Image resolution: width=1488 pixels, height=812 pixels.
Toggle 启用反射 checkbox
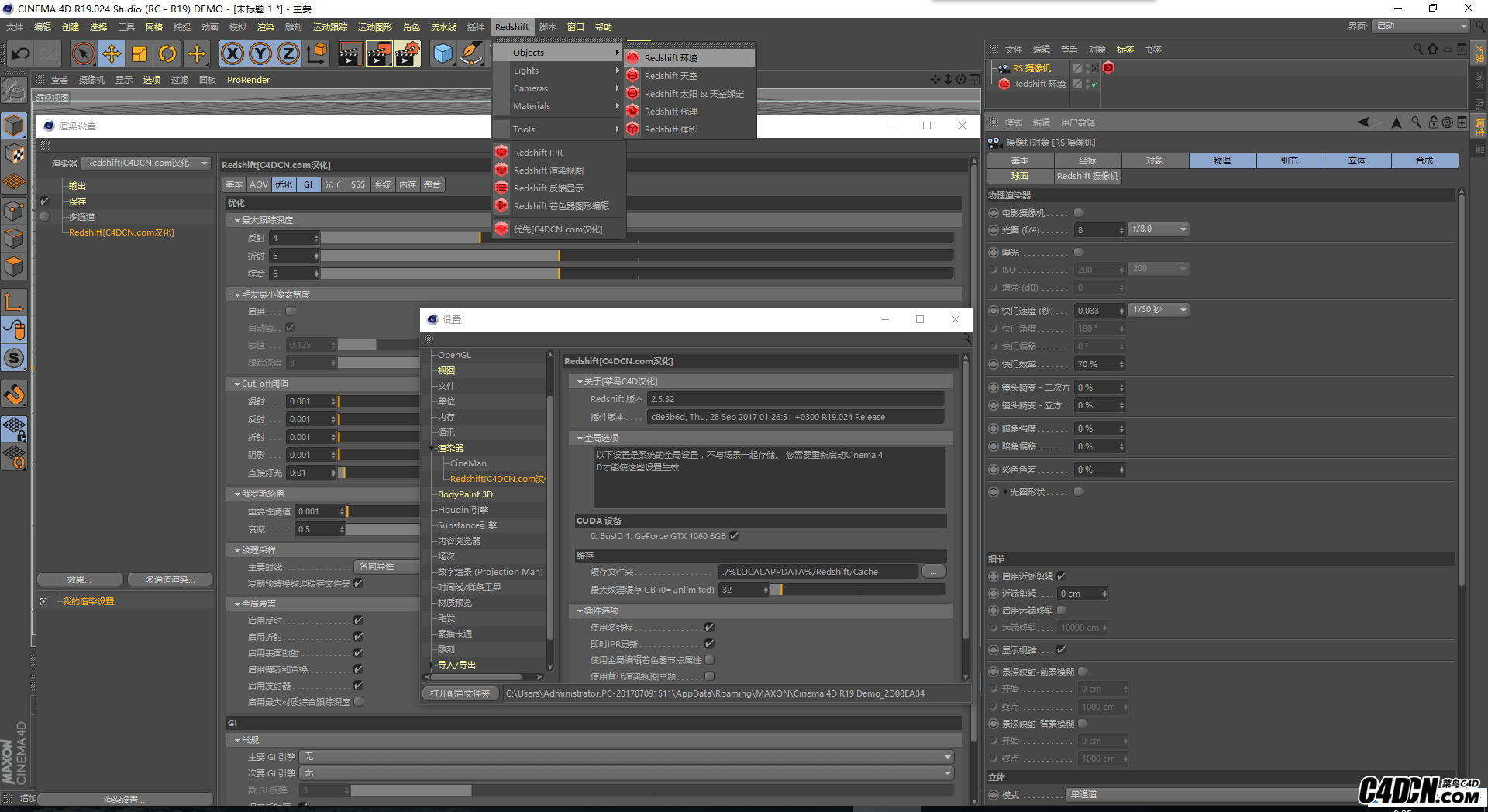359,620
